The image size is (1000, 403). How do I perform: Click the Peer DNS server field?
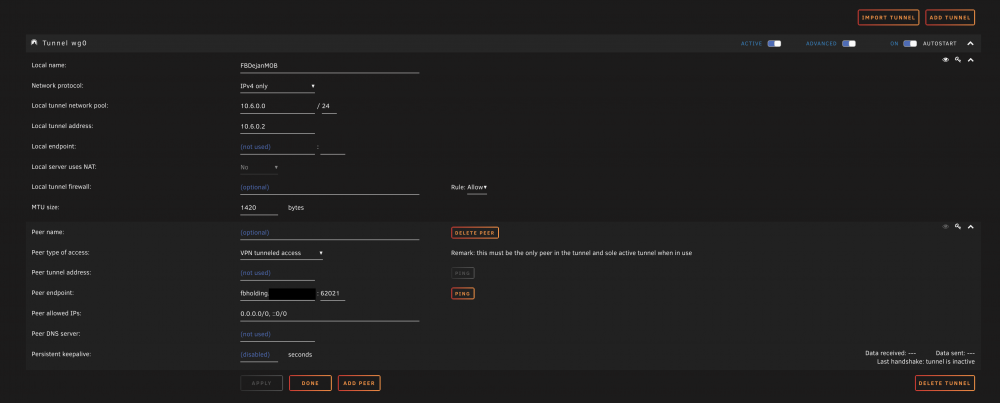click(277, 334)
